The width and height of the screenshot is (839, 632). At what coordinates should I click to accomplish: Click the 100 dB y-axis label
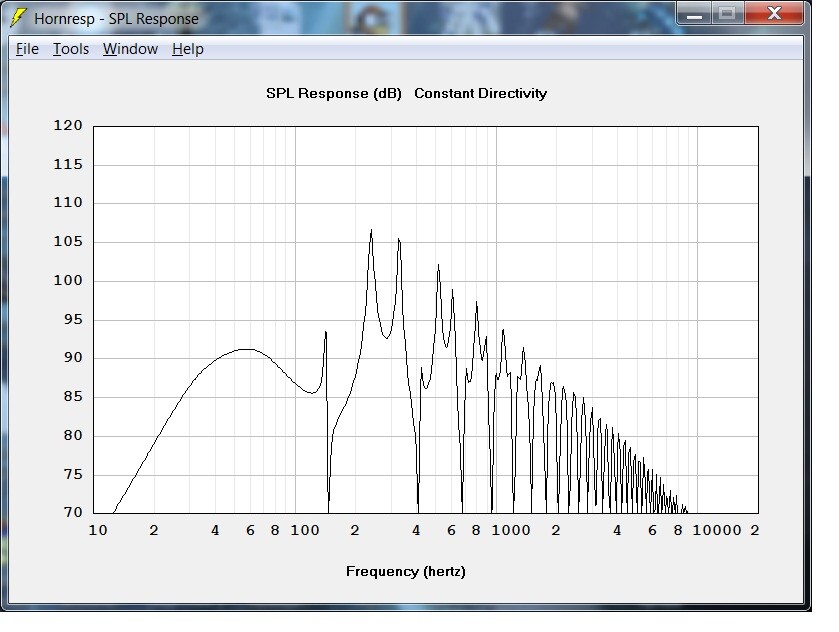[68, 280]
